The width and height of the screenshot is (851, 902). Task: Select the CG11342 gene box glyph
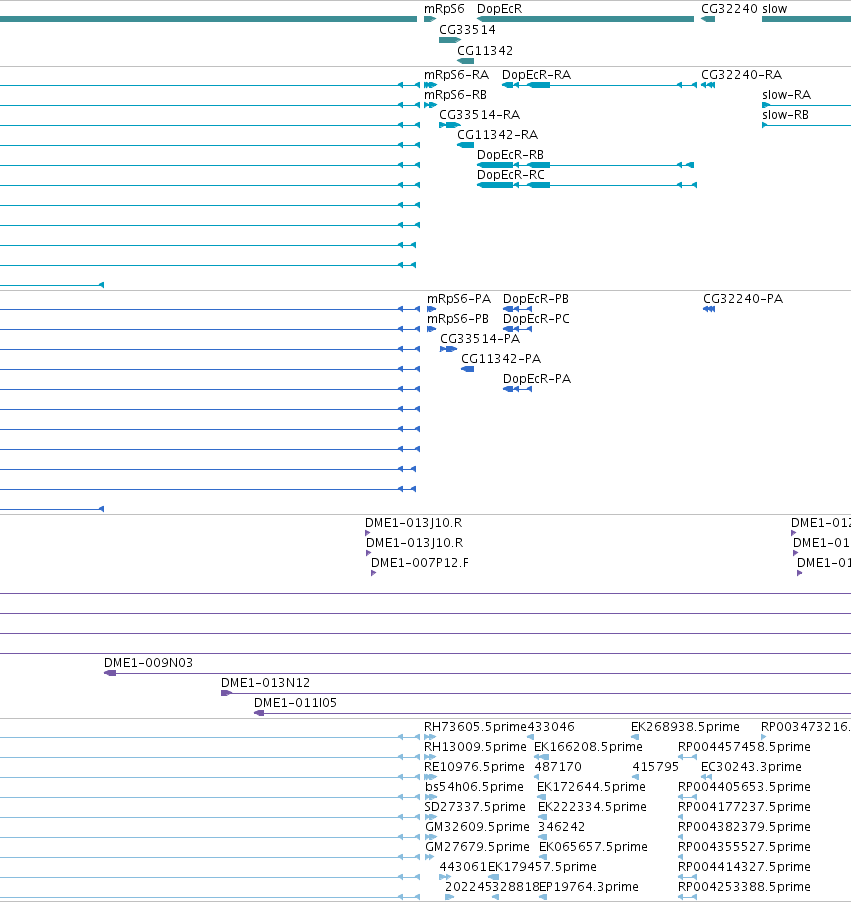pos(465,61)
